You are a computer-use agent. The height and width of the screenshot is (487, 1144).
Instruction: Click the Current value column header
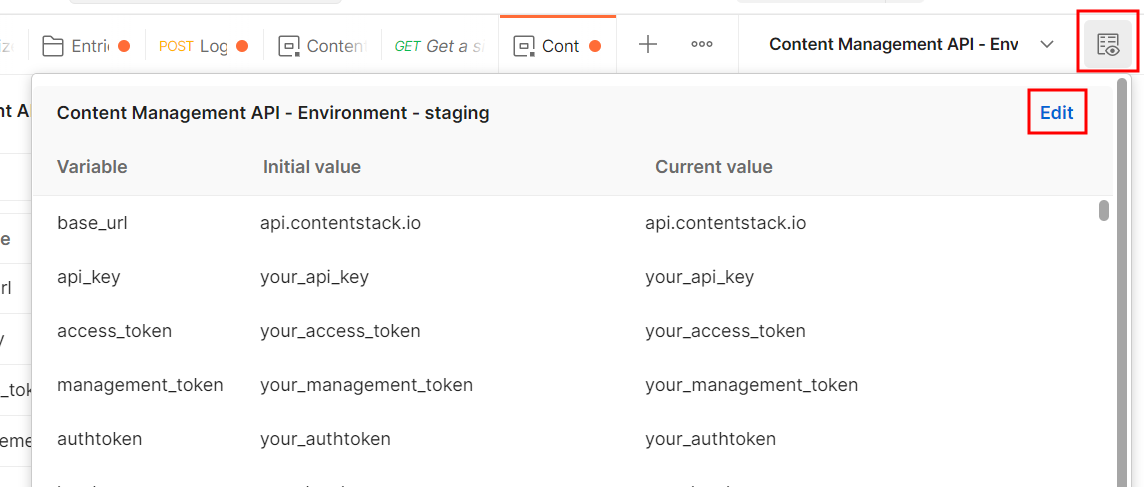(714, 166)
